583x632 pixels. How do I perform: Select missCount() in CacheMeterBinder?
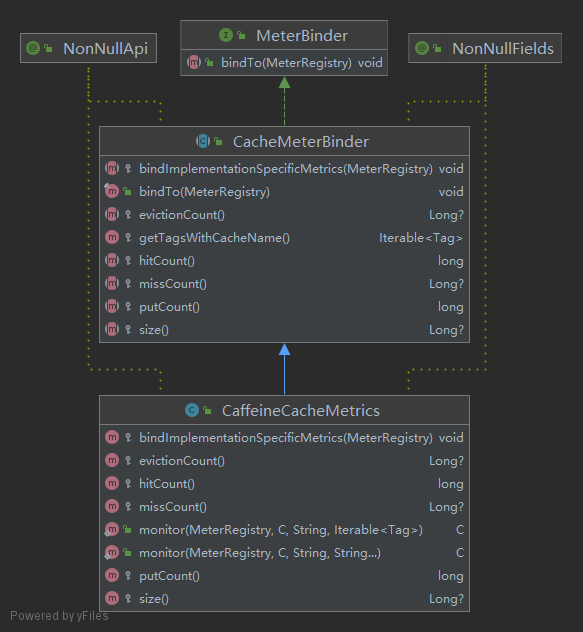click(284, 283)
